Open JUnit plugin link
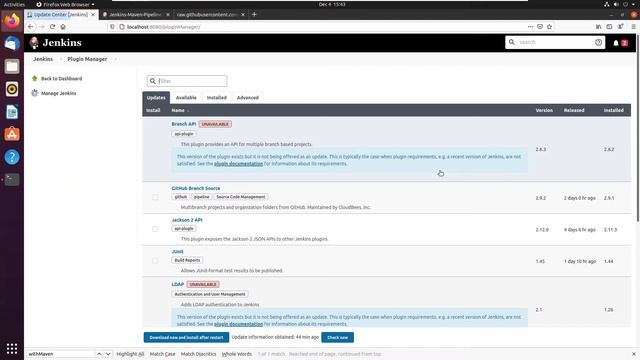 177,251
